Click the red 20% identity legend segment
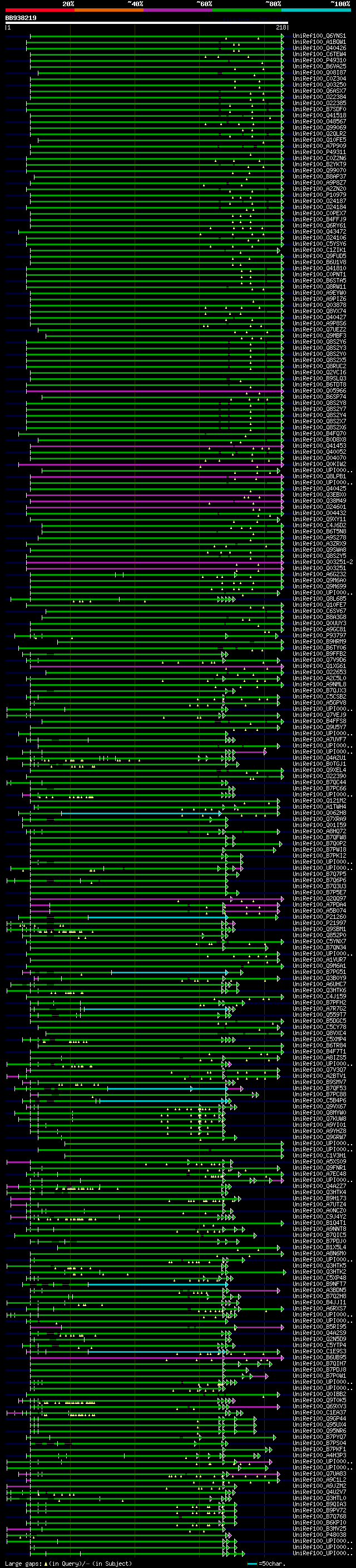The image size is (356, 1568). (39, 10)
